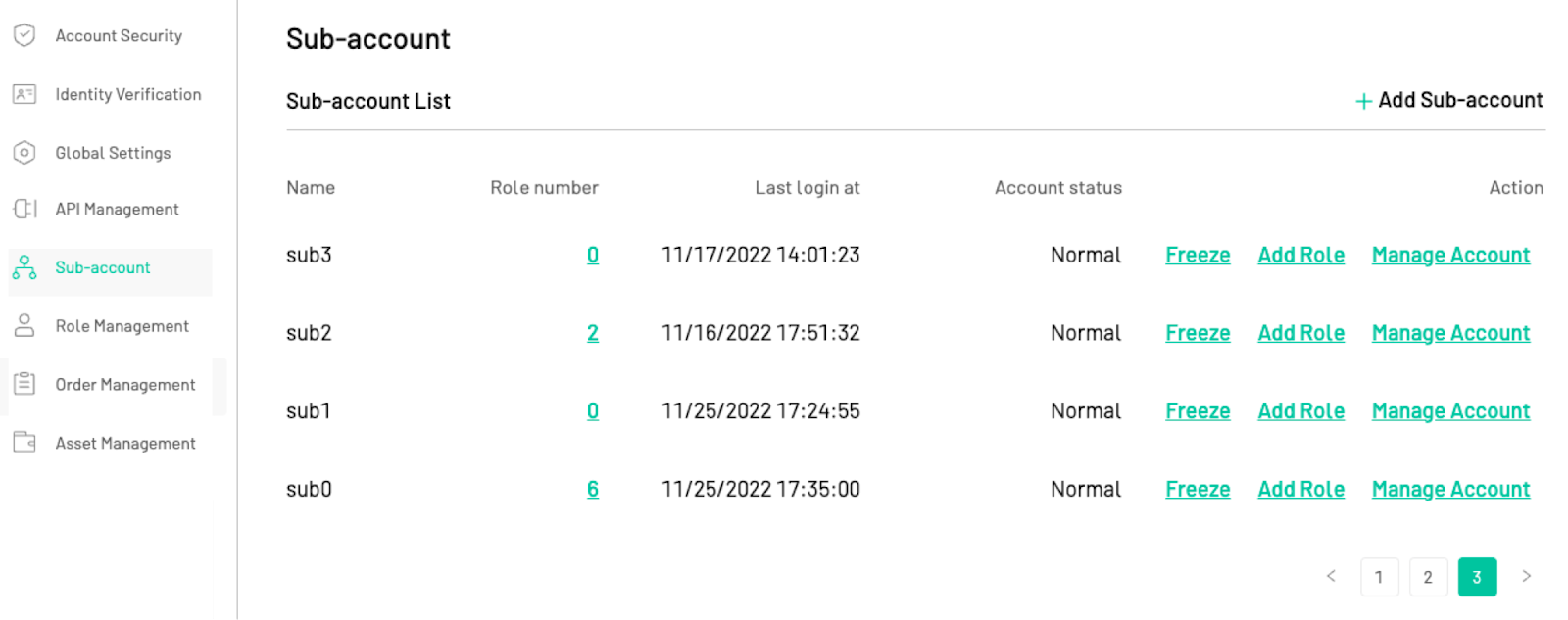Image resolution: width=1568 pixels, height=620 pixels.
Task: Add a role to sub0
Action: [x=1300, y=489]
